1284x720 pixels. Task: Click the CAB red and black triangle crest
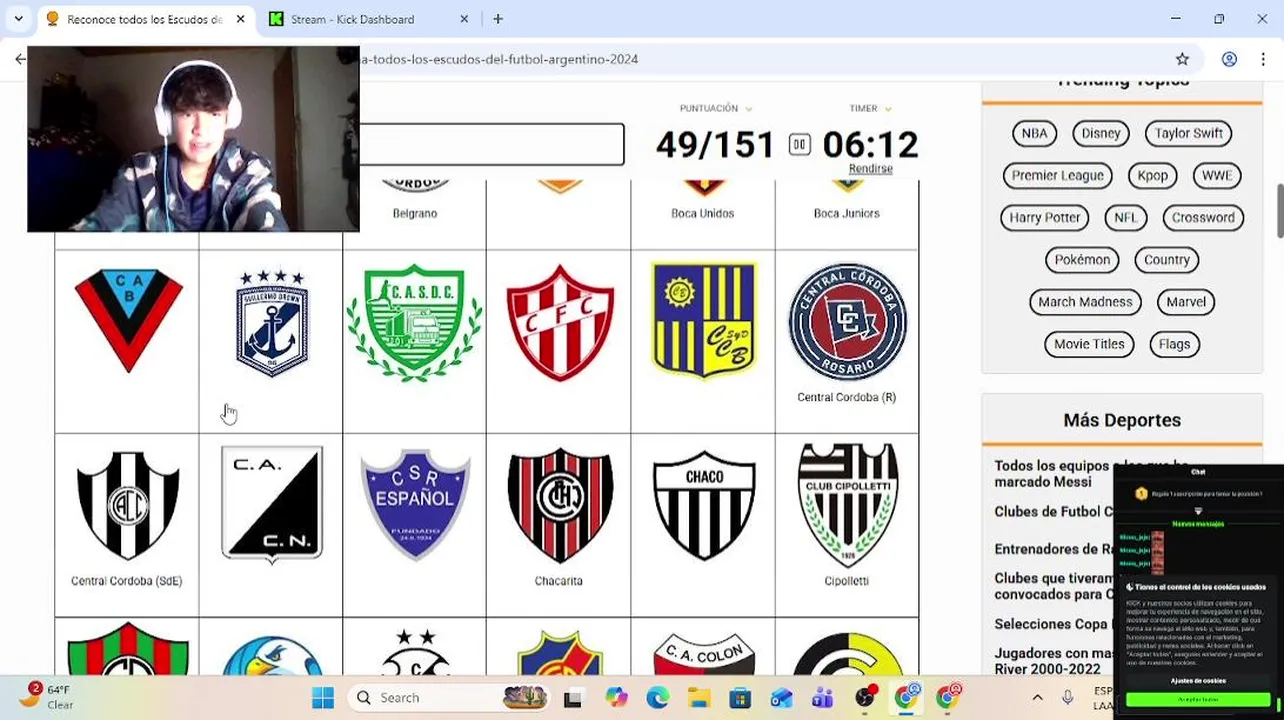(x=128, y=320)
